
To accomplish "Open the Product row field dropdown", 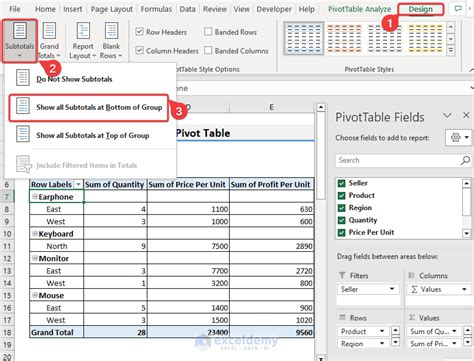I will 382,331.
